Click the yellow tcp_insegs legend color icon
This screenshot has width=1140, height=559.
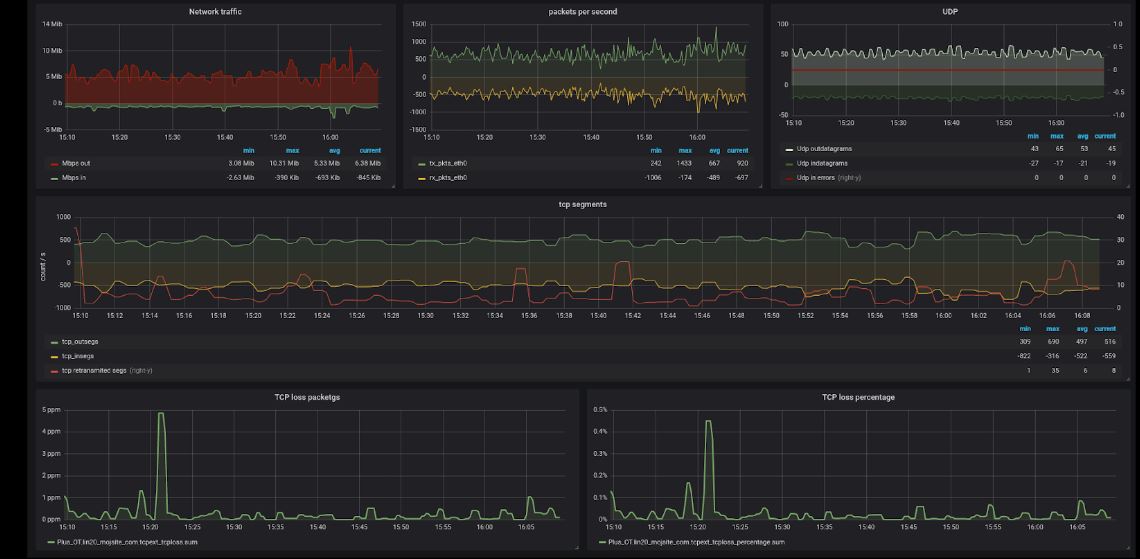point(54,356)
